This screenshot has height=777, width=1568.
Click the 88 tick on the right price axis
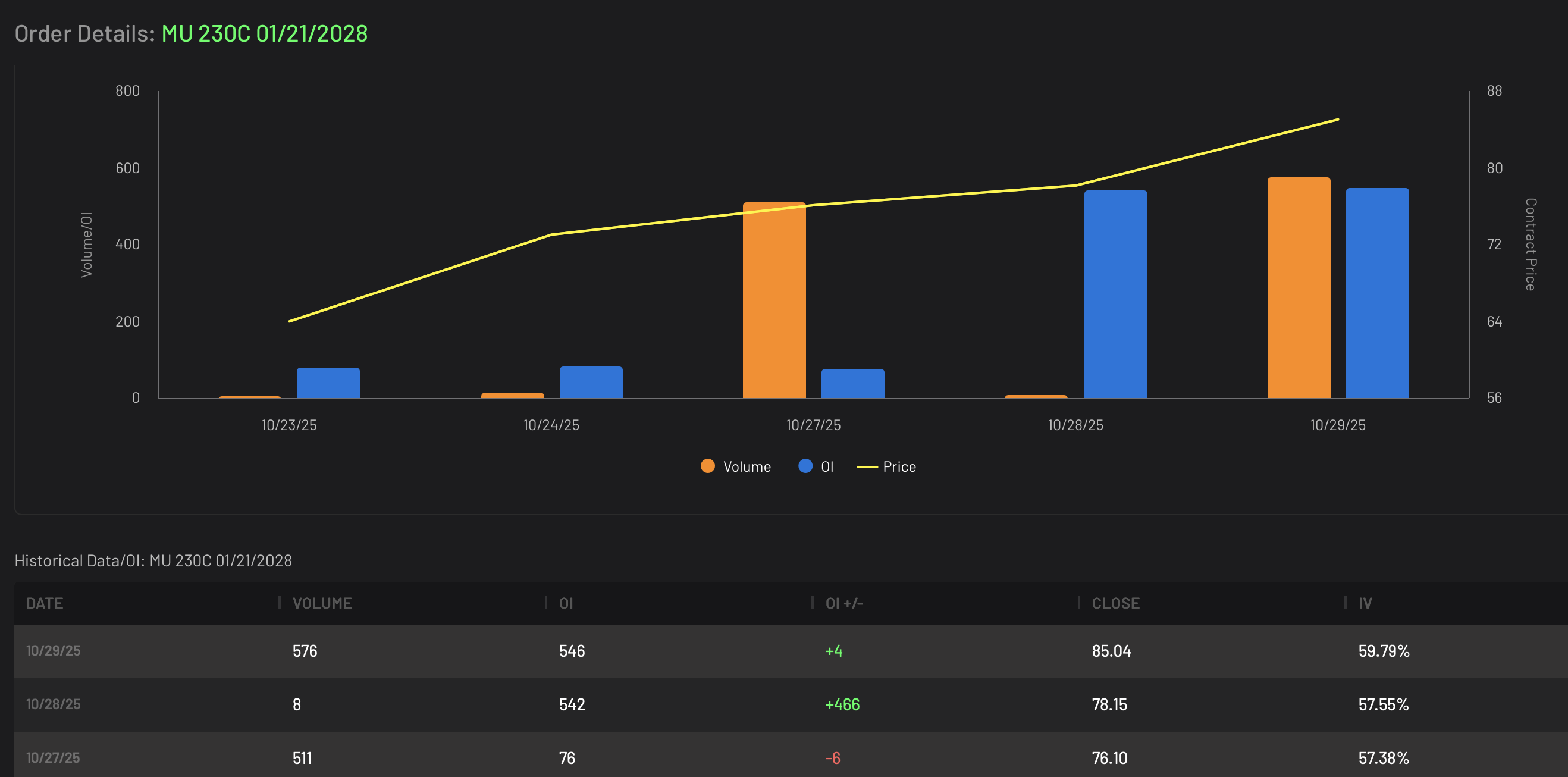coord(1495,91)
